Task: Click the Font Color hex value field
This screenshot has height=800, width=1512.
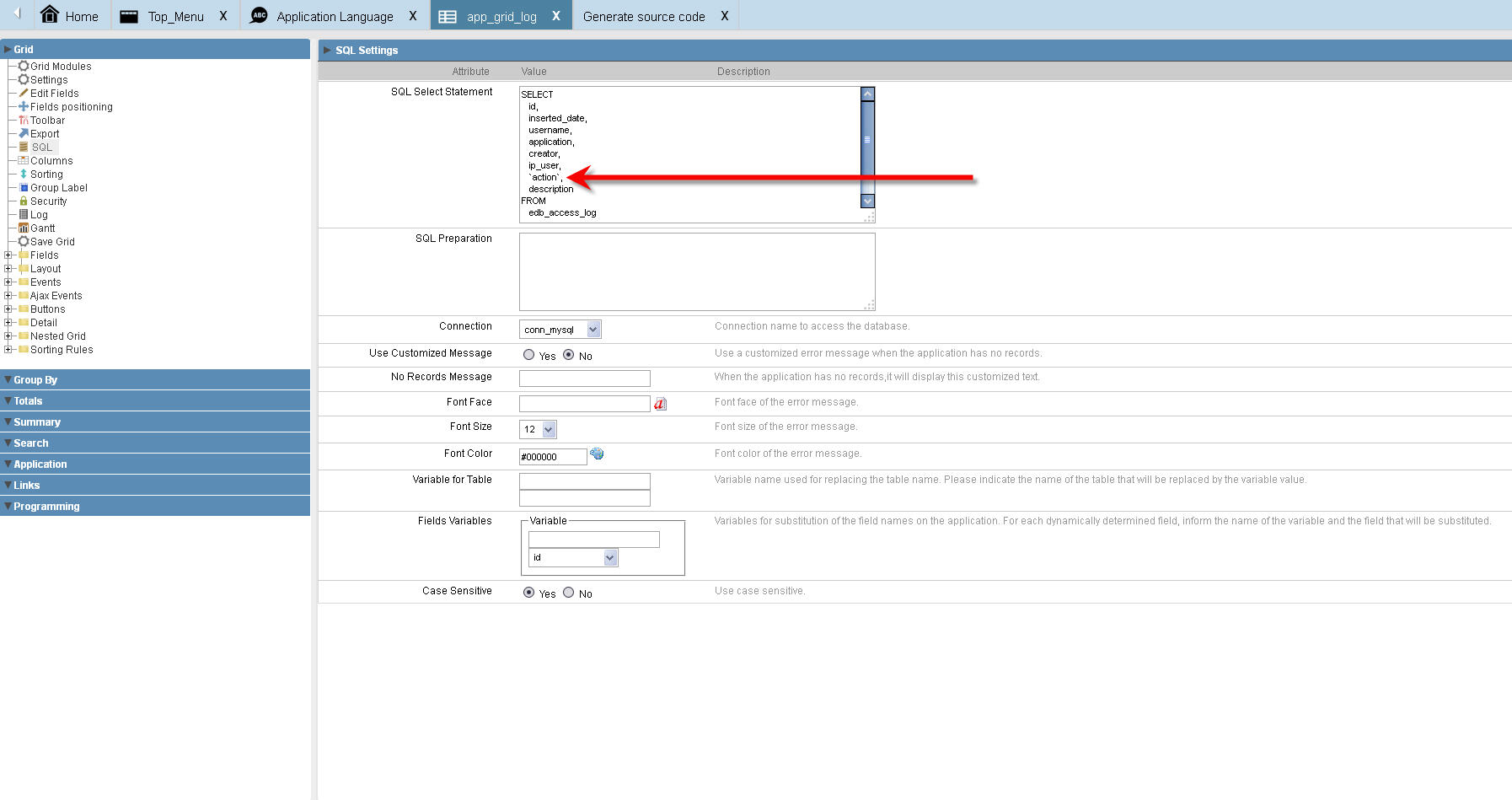Action: pyautogui.click(x=553, y=456)
